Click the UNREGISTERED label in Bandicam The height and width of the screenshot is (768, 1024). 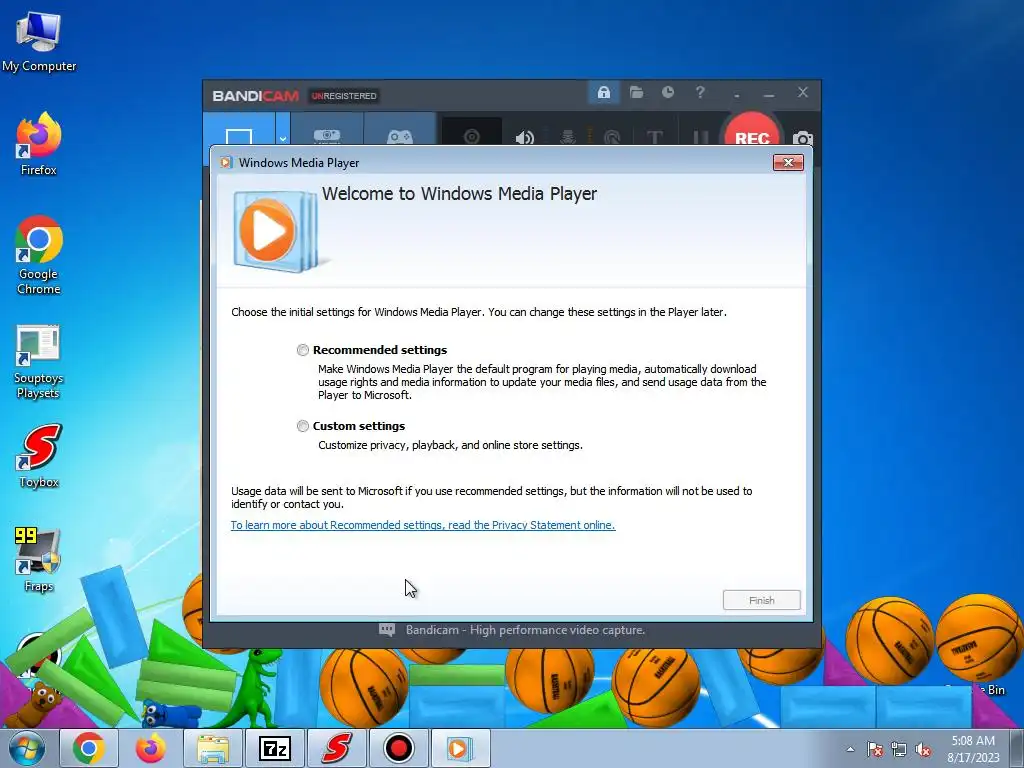(x=344, y=96)
